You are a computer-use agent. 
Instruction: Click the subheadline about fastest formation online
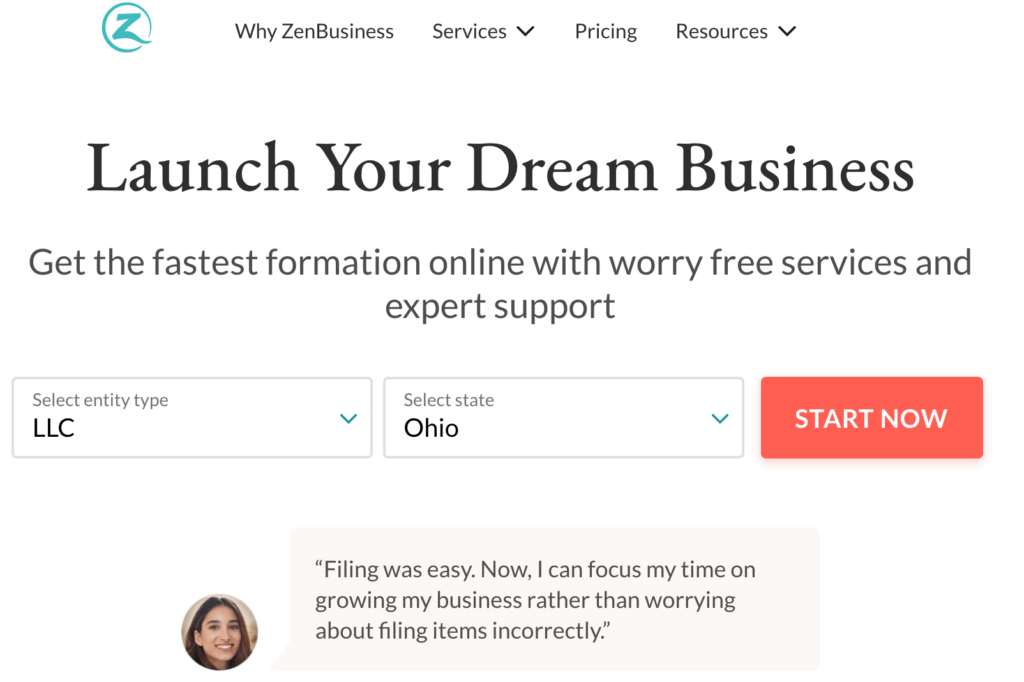[x=501, y=283]
